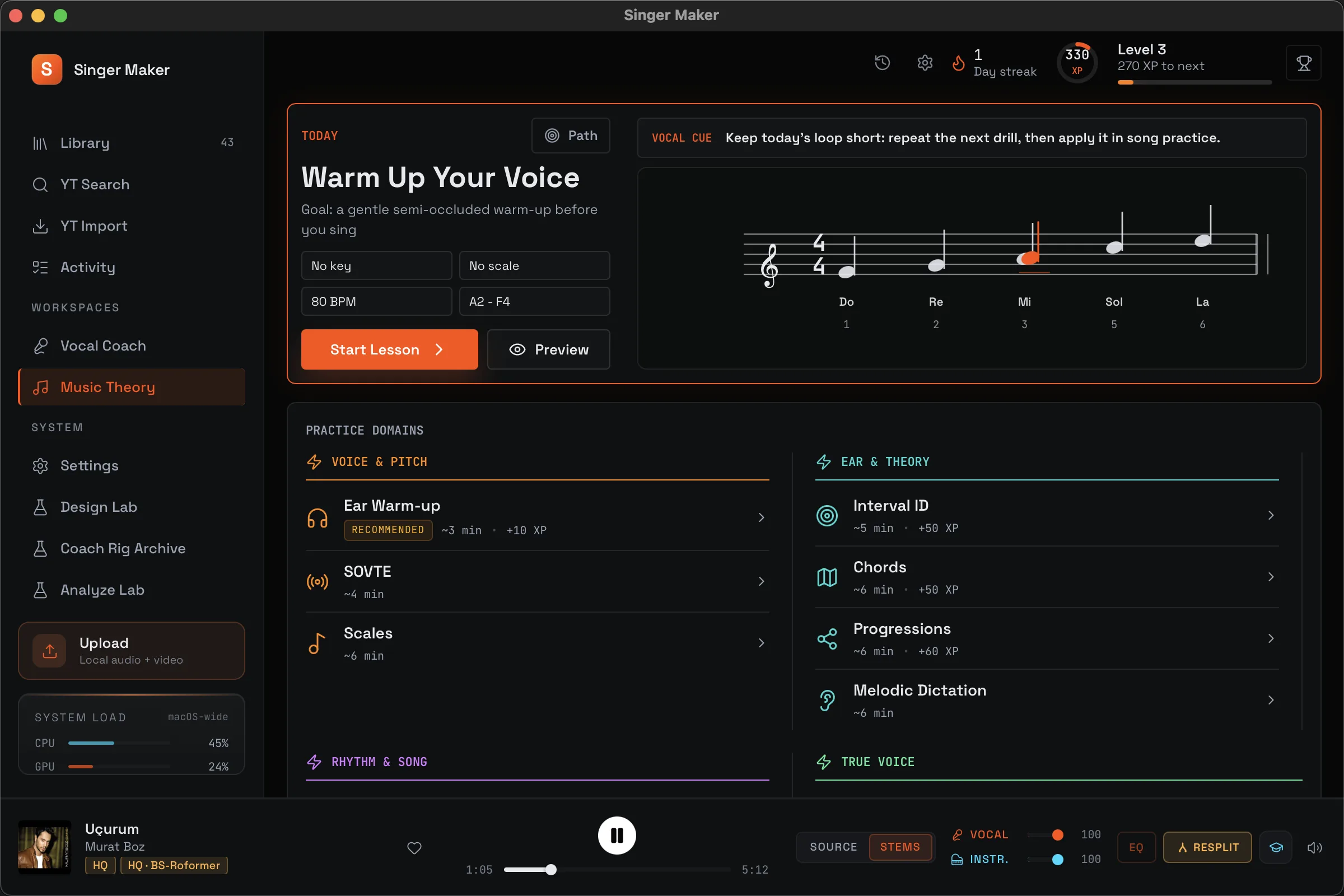Screen dimensions: 1344x896
Task: Expand SOVTE with its chevron
Action: coord(761,582)
